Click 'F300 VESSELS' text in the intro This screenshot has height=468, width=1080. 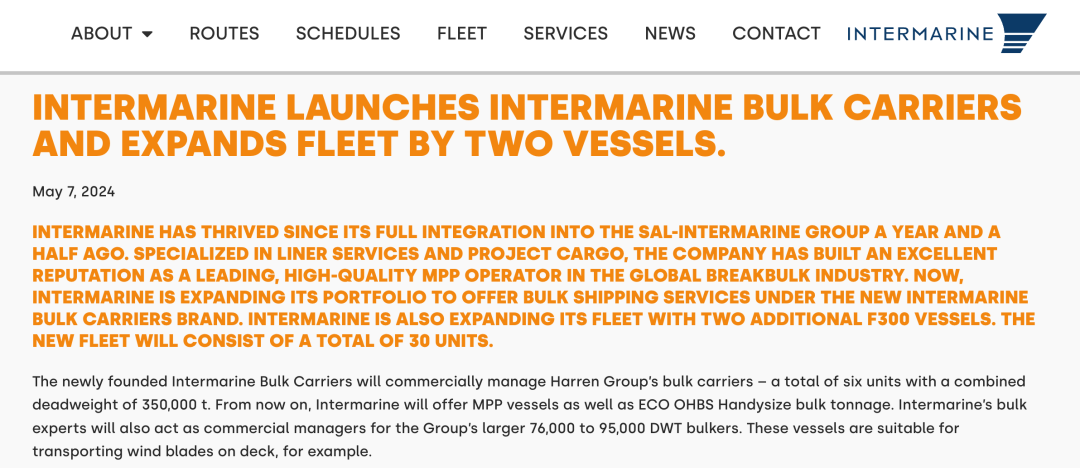924,320
